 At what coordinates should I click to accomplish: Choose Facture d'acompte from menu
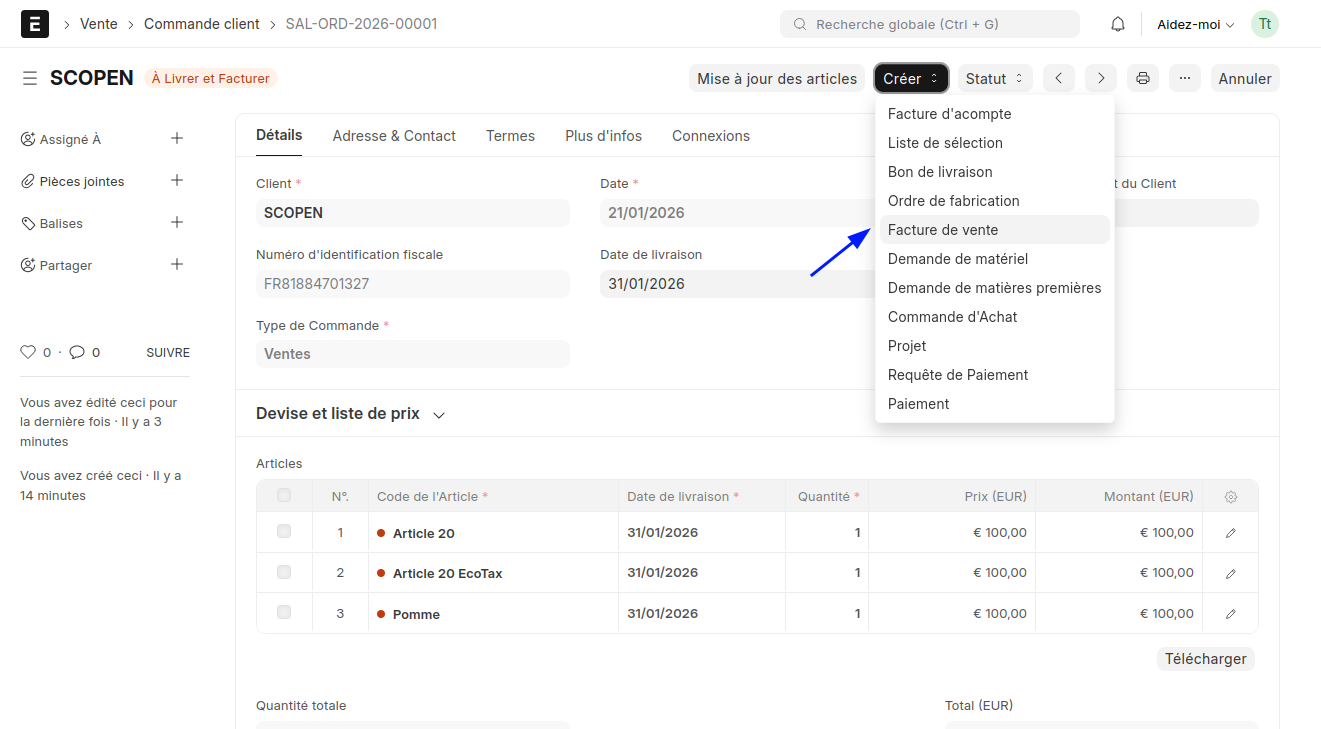click(x=995, y=114)
